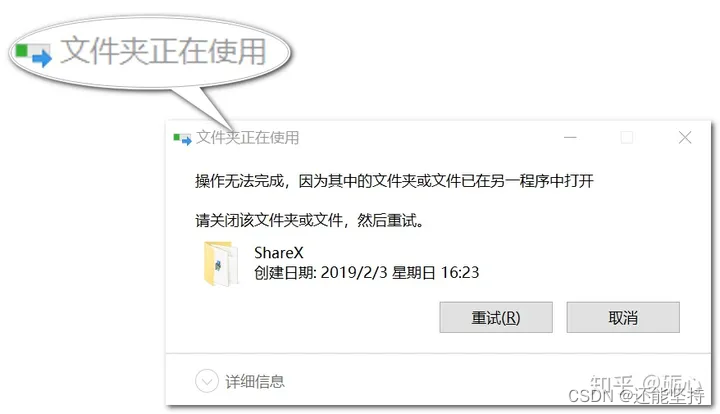Click the CSDN @还能坚持 watermark text
This screenshot has height=414, width=720.
click(x=636, y=396)
